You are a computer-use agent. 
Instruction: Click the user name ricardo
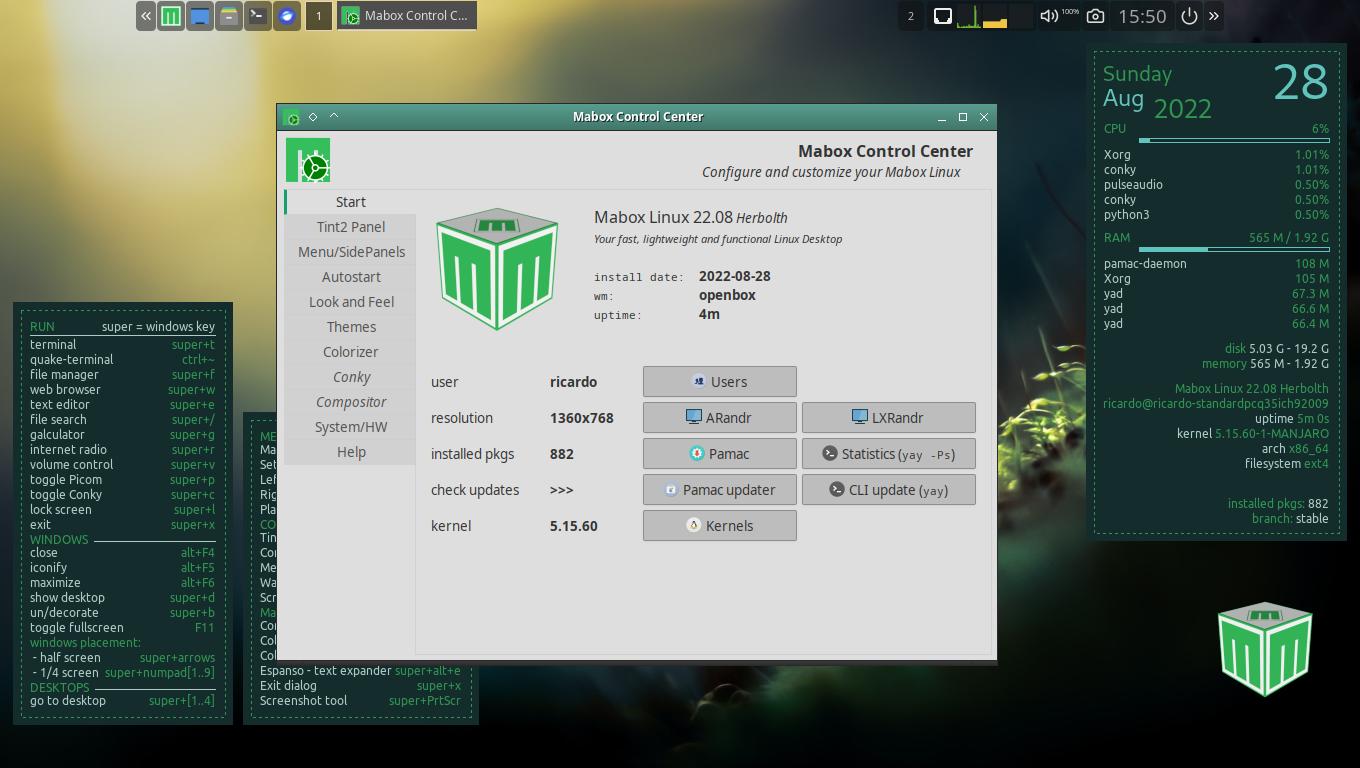(573, 382)
